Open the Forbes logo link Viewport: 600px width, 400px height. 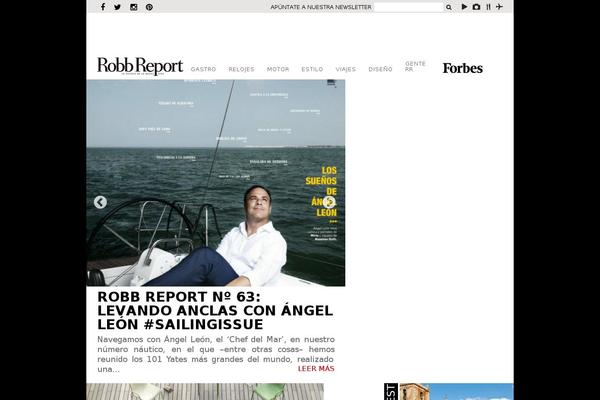463,68
